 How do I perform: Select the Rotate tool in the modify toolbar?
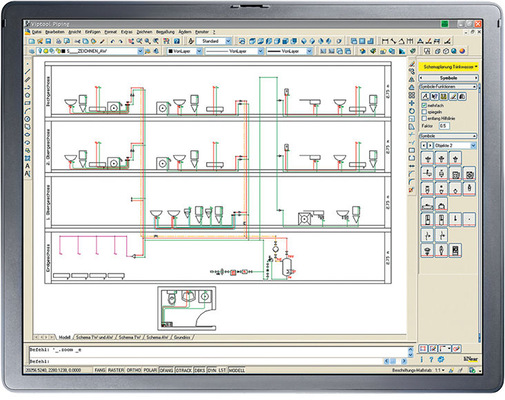point(412,111)
